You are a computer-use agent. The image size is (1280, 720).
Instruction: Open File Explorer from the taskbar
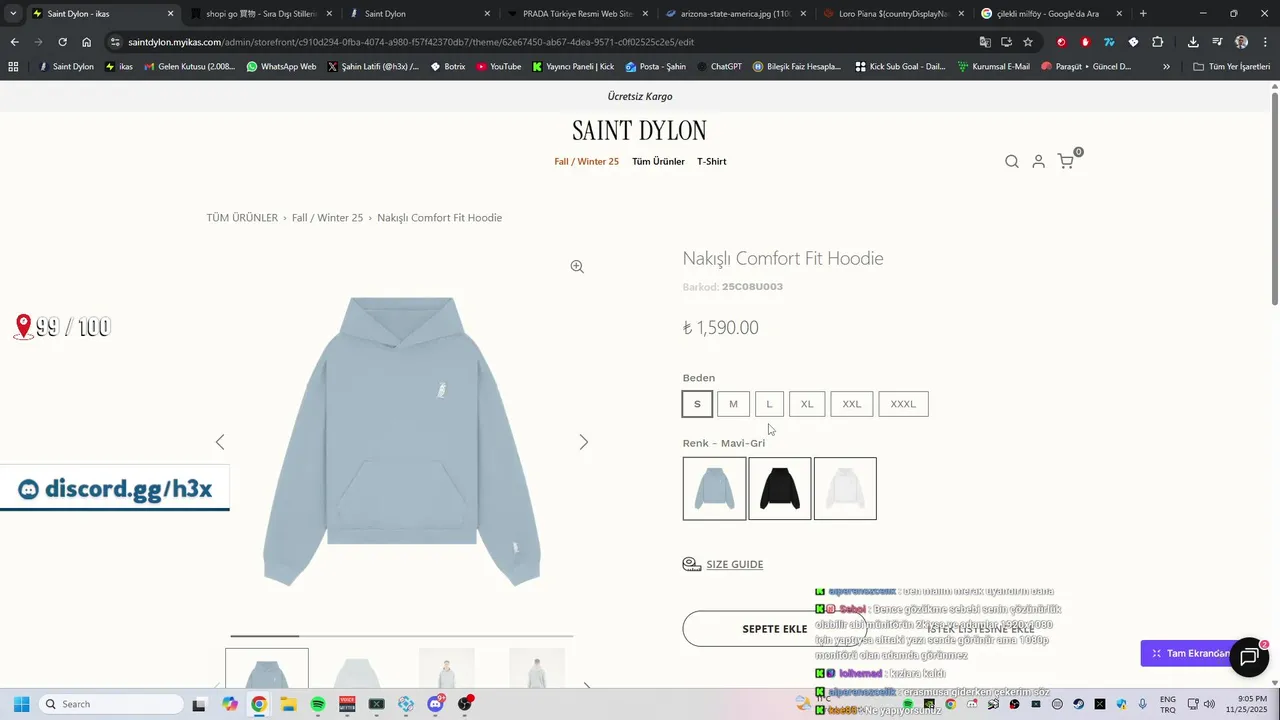click(288, 704)
